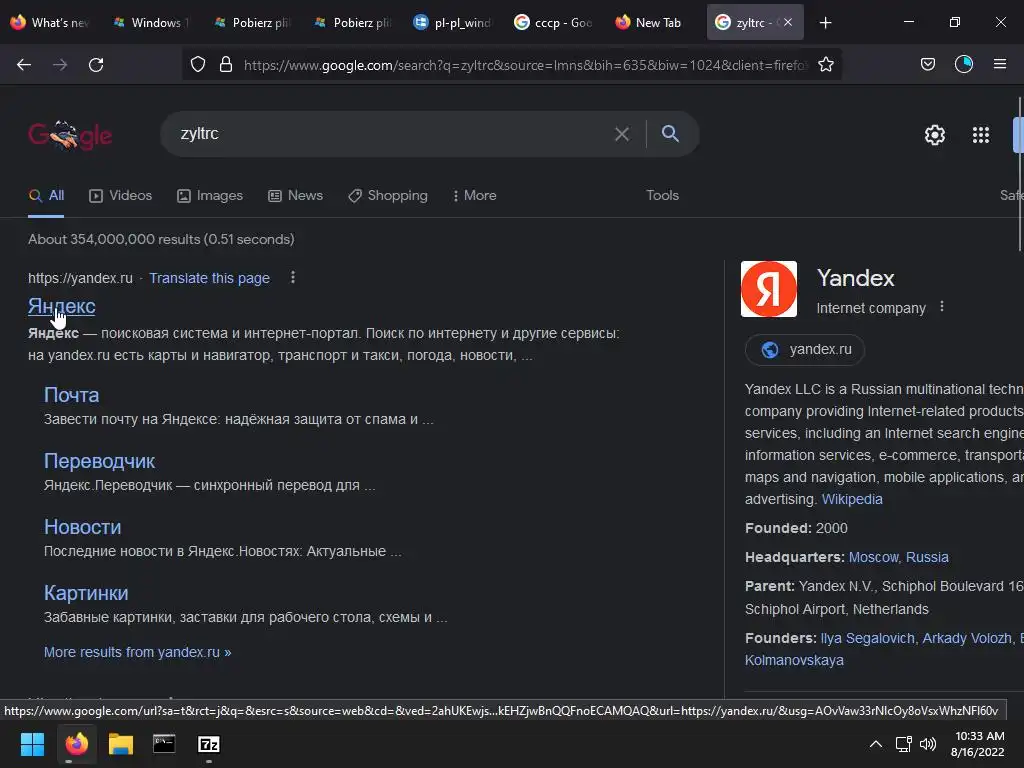
Task: Open the Save to Pocket icon
Action: point(927,64)
